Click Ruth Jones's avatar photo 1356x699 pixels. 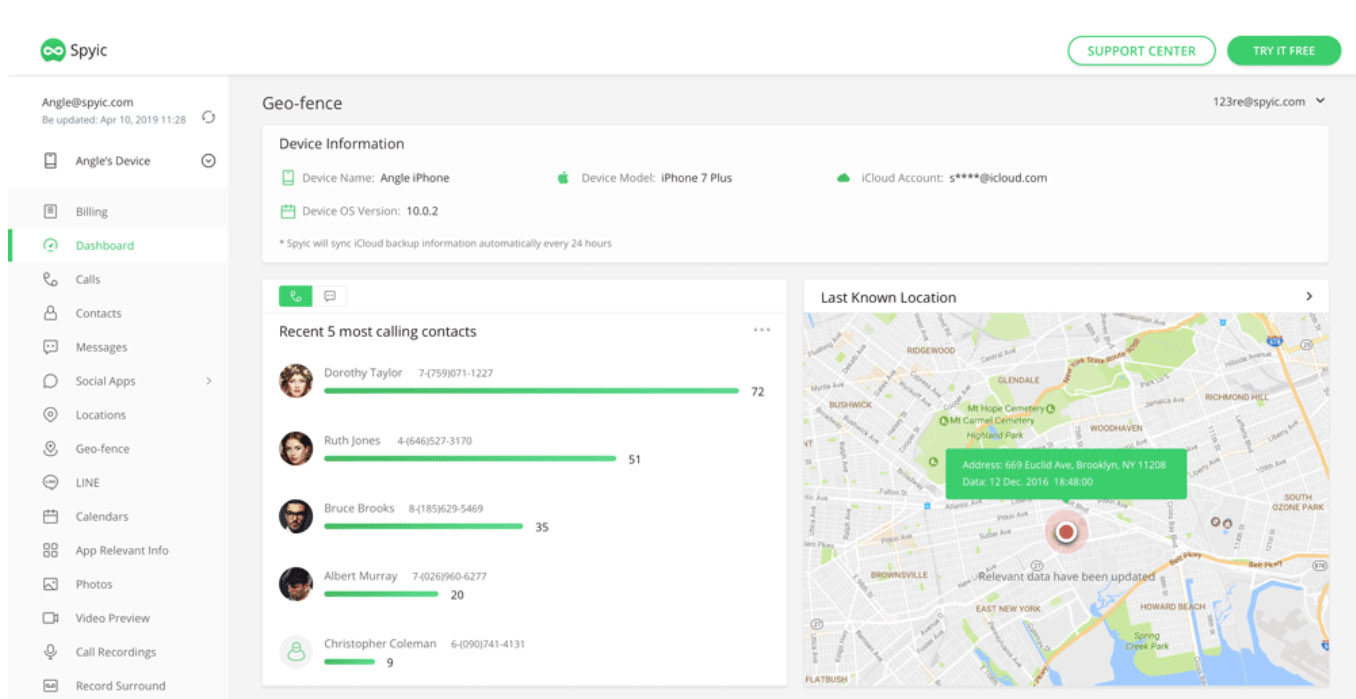coord(296,449)
